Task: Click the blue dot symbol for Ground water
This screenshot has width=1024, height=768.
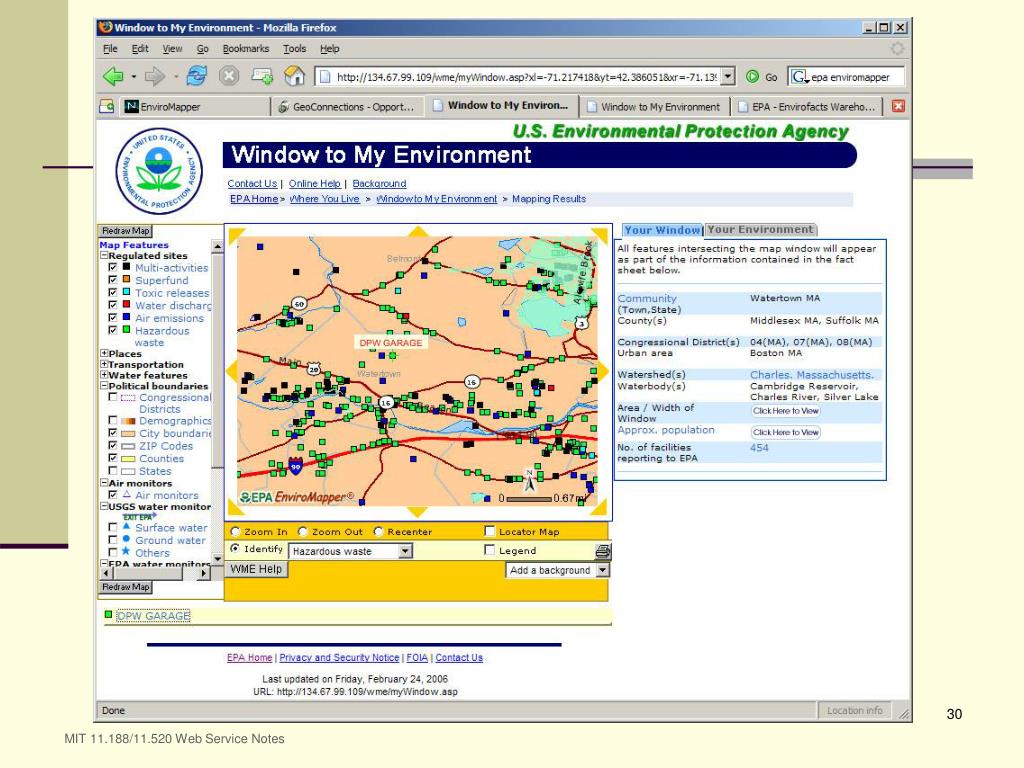Action: (x=126, y=539)
